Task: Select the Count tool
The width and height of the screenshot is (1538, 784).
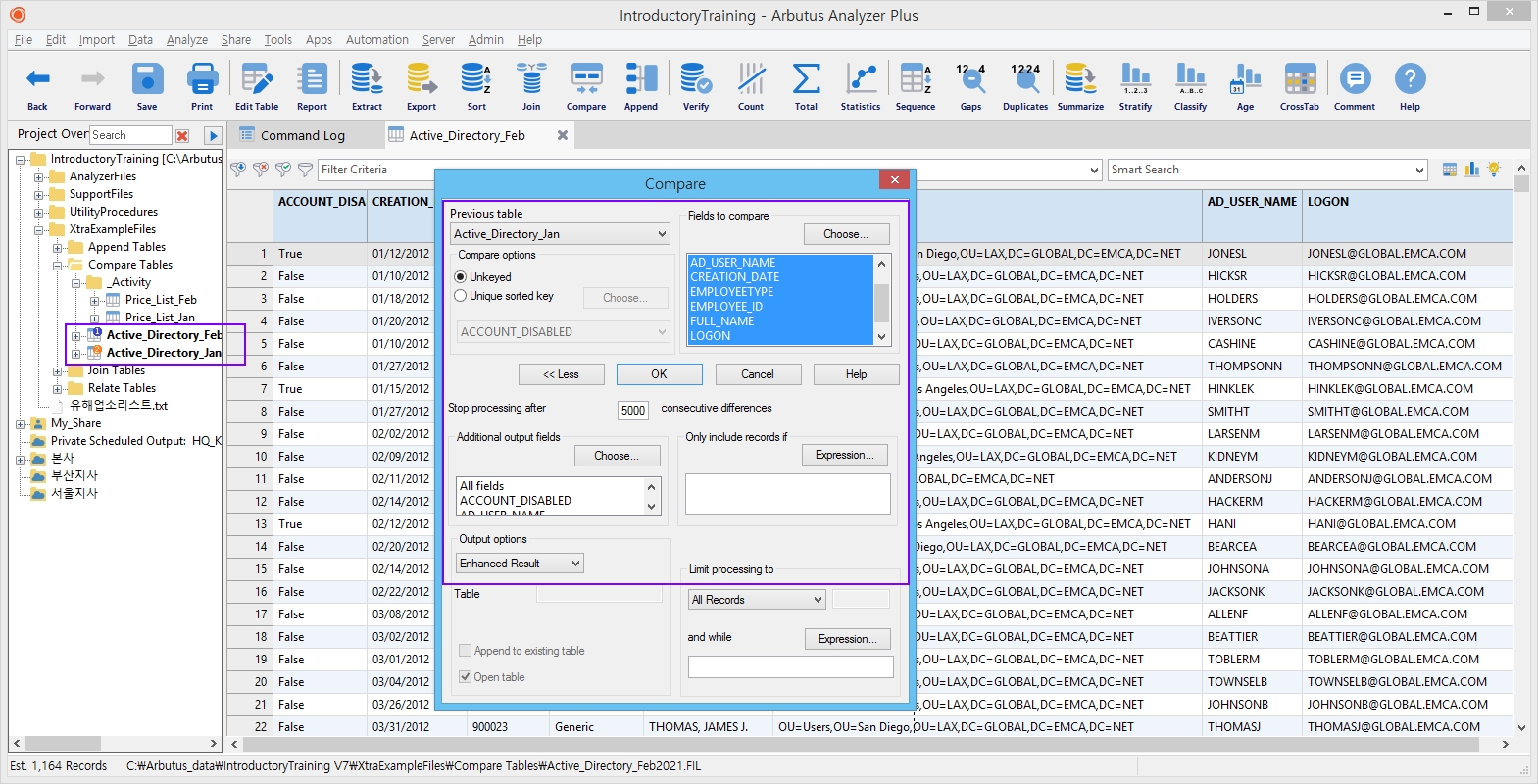Action: point(751,87)
